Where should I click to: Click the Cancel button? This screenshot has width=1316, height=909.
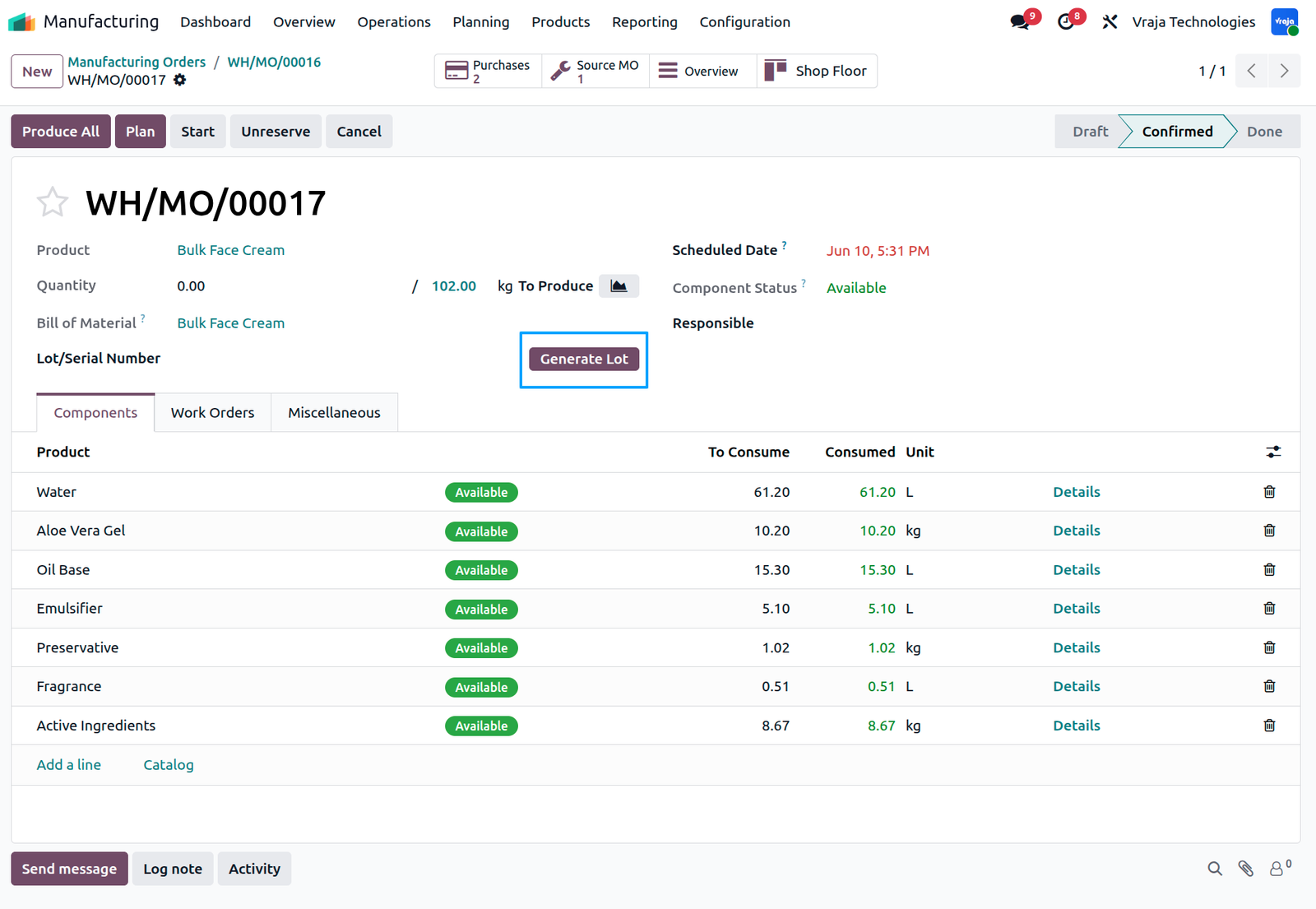pyautogui.click(x=359, y=132)
